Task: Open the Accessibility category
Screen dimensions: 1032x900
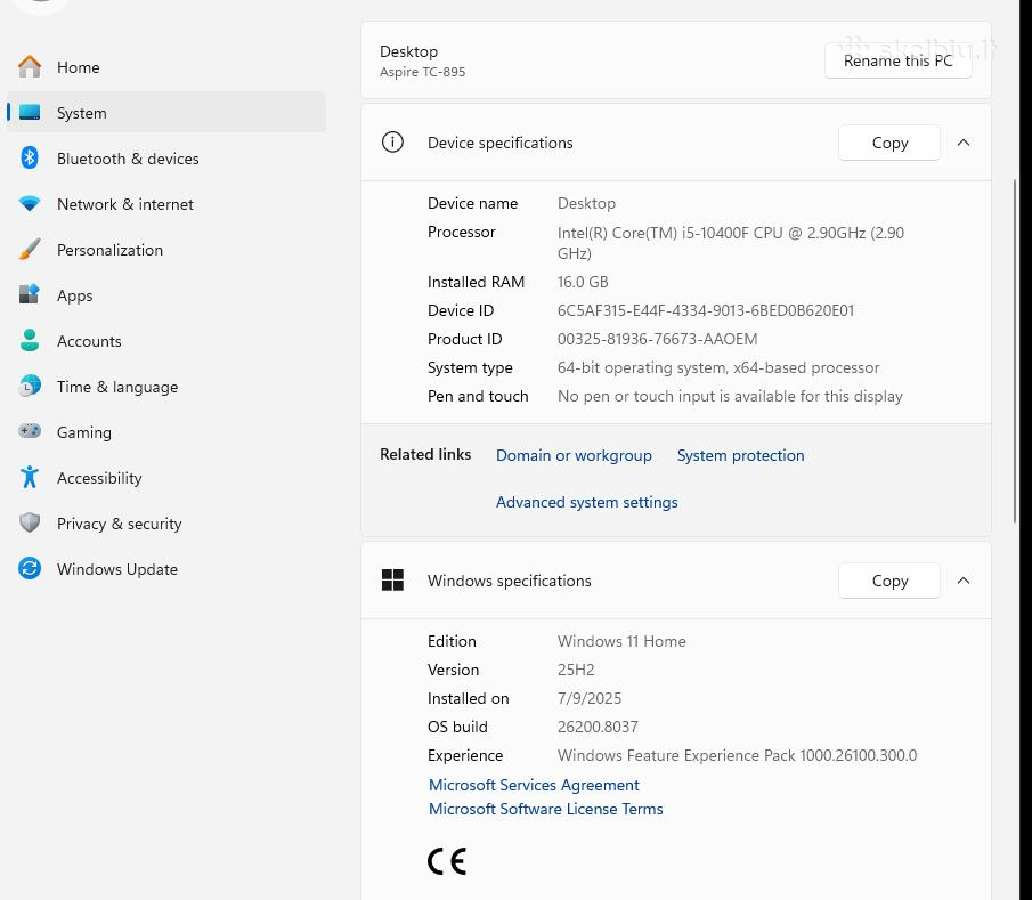Action: pyautogui.click(x=166, y=477)
